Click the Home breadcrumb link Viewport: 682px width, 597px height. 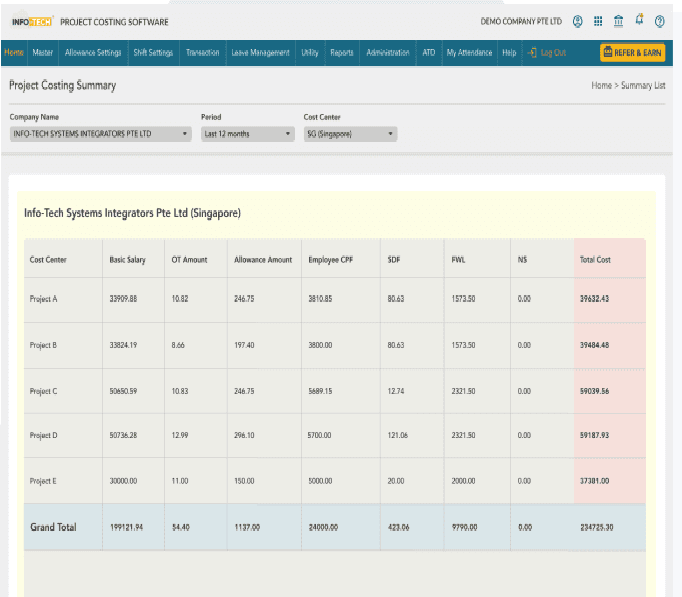[602, 86]
